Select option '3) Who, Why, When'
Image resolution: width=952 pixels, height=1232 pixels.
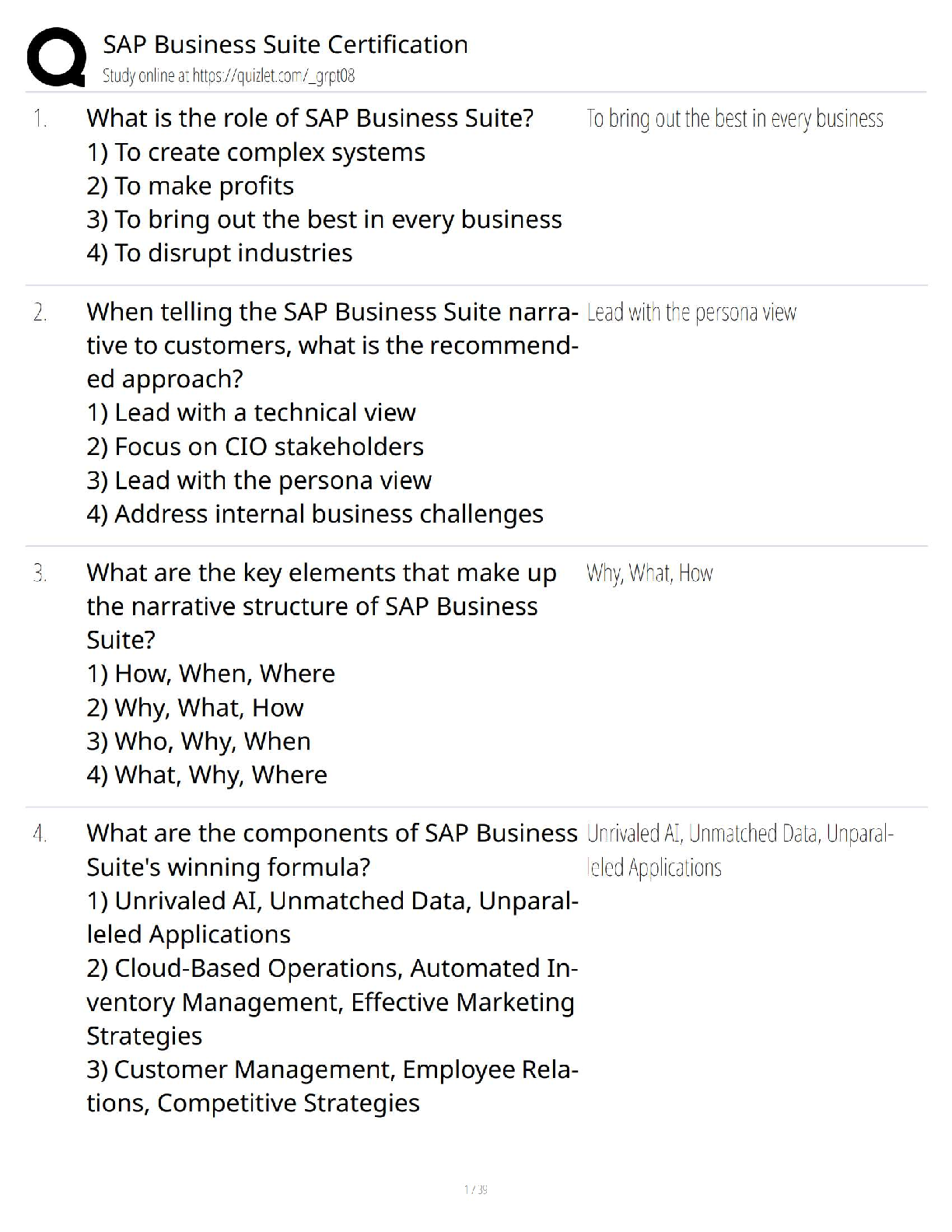198,741
